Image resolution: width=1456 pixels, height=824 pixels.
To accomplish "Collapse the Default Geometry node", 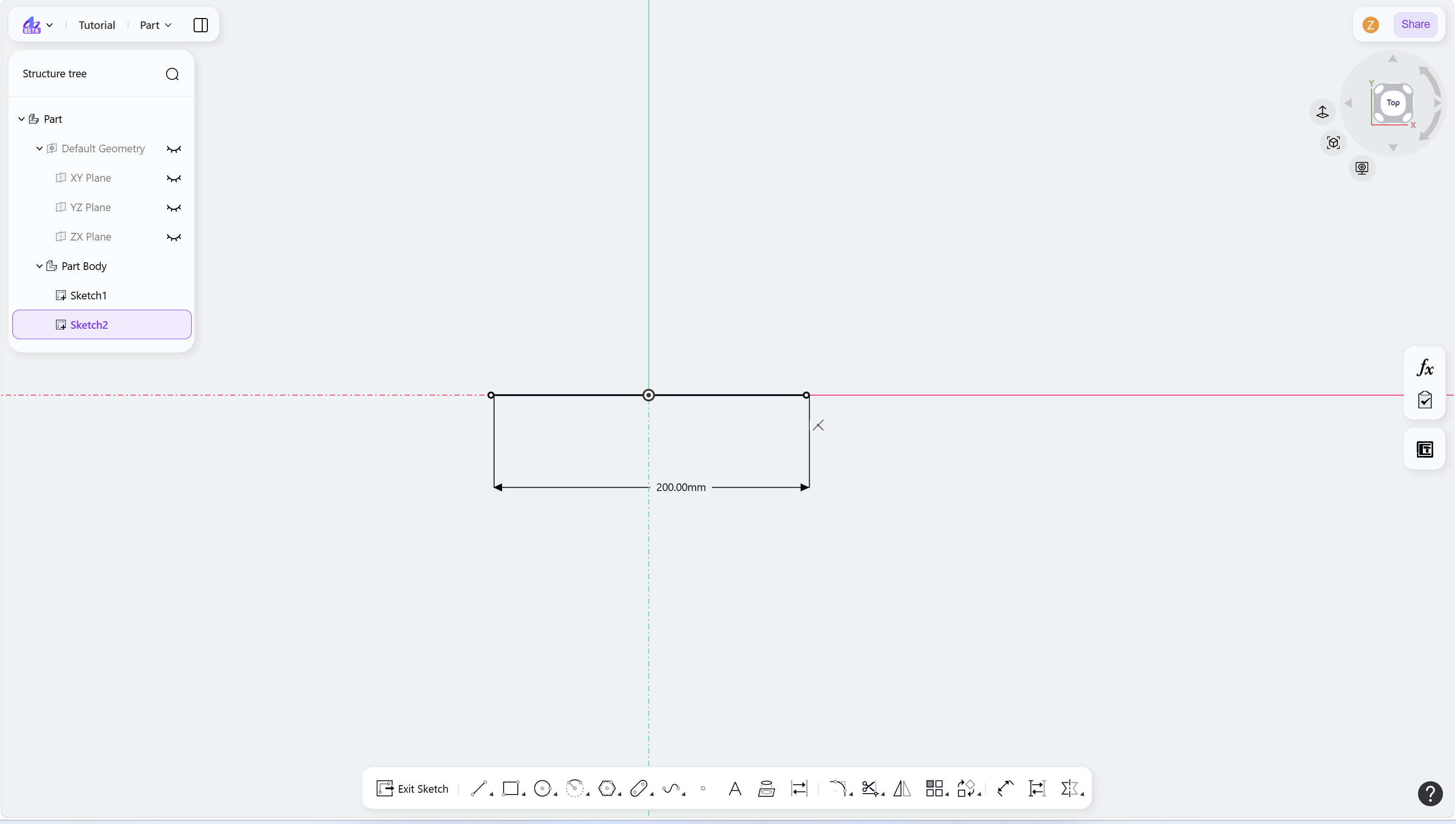I will click(39, 148).
